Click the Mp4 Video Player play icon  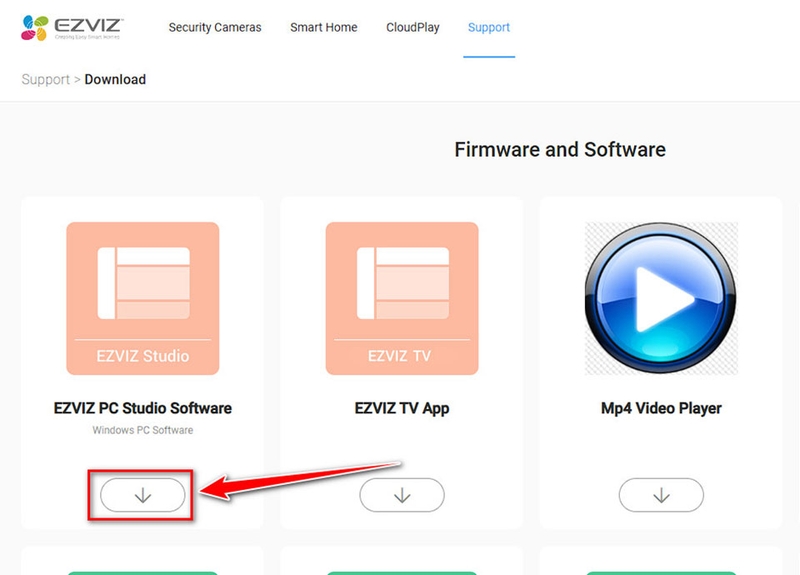pyautogui.click(x=661, y=298)
